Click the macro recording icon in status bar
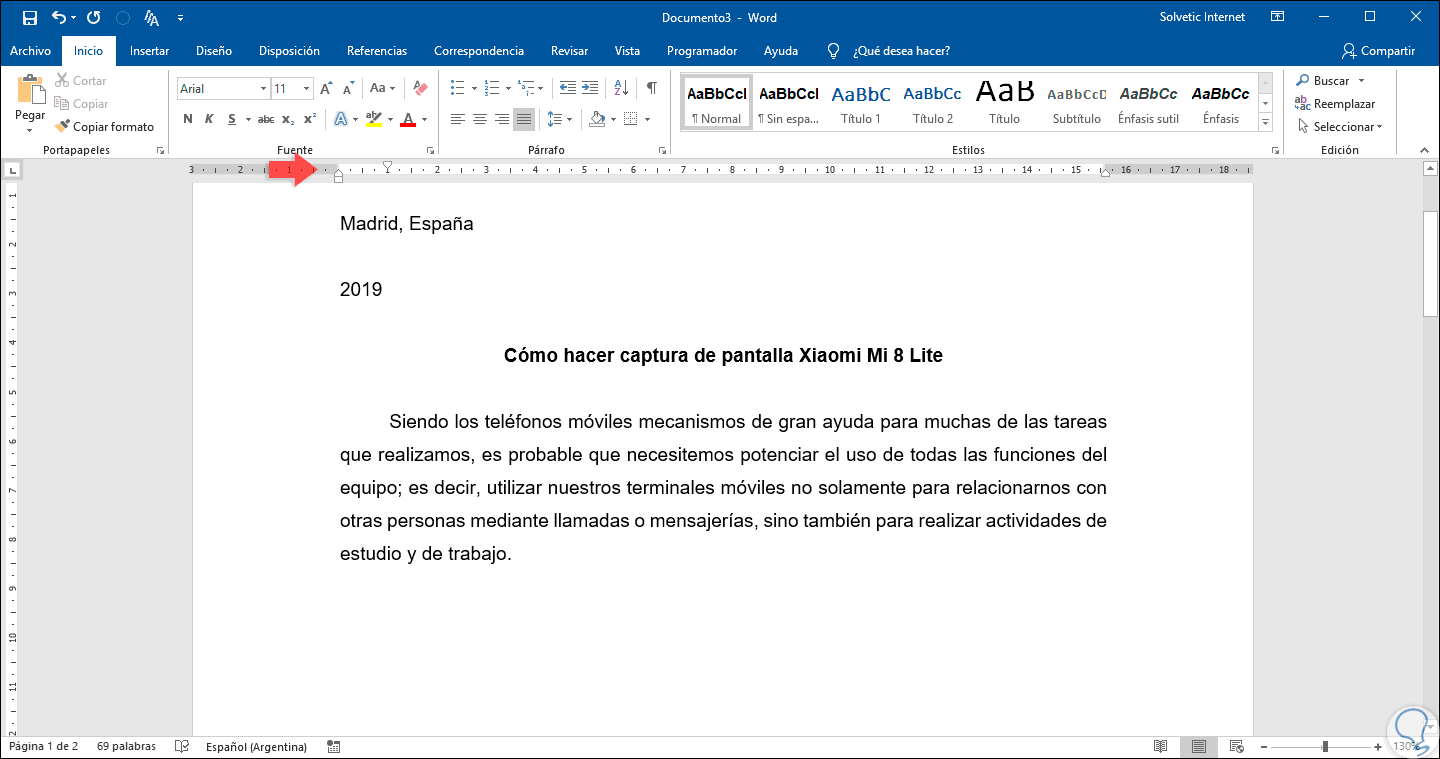Screen dimensions: 1440x759 (333, 746)
